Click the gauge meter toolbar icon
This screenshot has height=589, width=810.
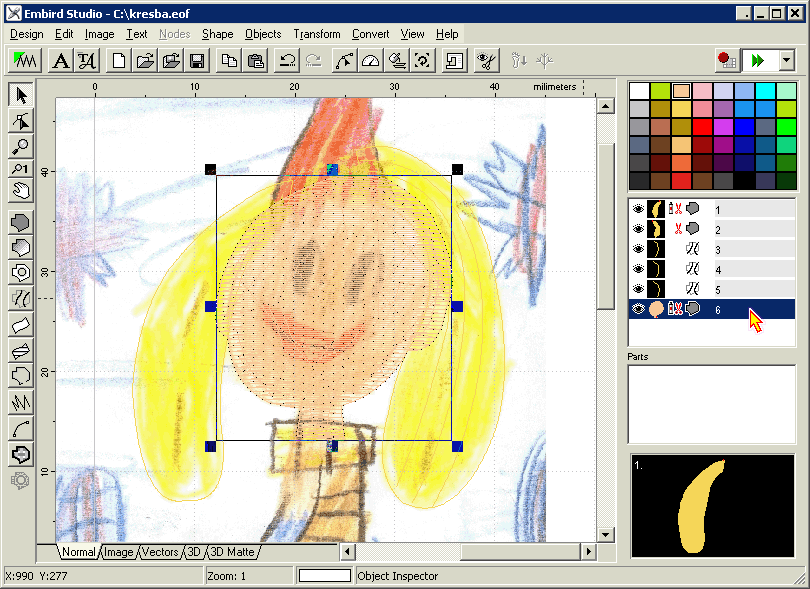pos(370,60)
